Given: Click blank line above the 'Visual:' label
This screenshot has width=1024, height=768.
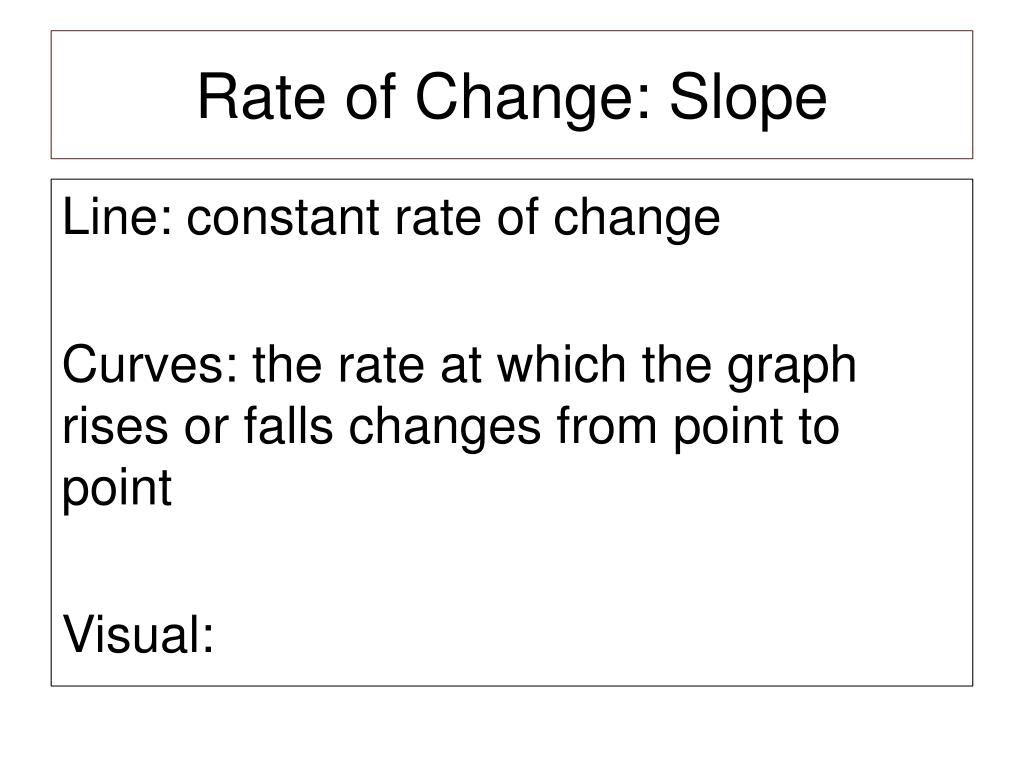Looking at the screenshot, I should click(512, 560).
